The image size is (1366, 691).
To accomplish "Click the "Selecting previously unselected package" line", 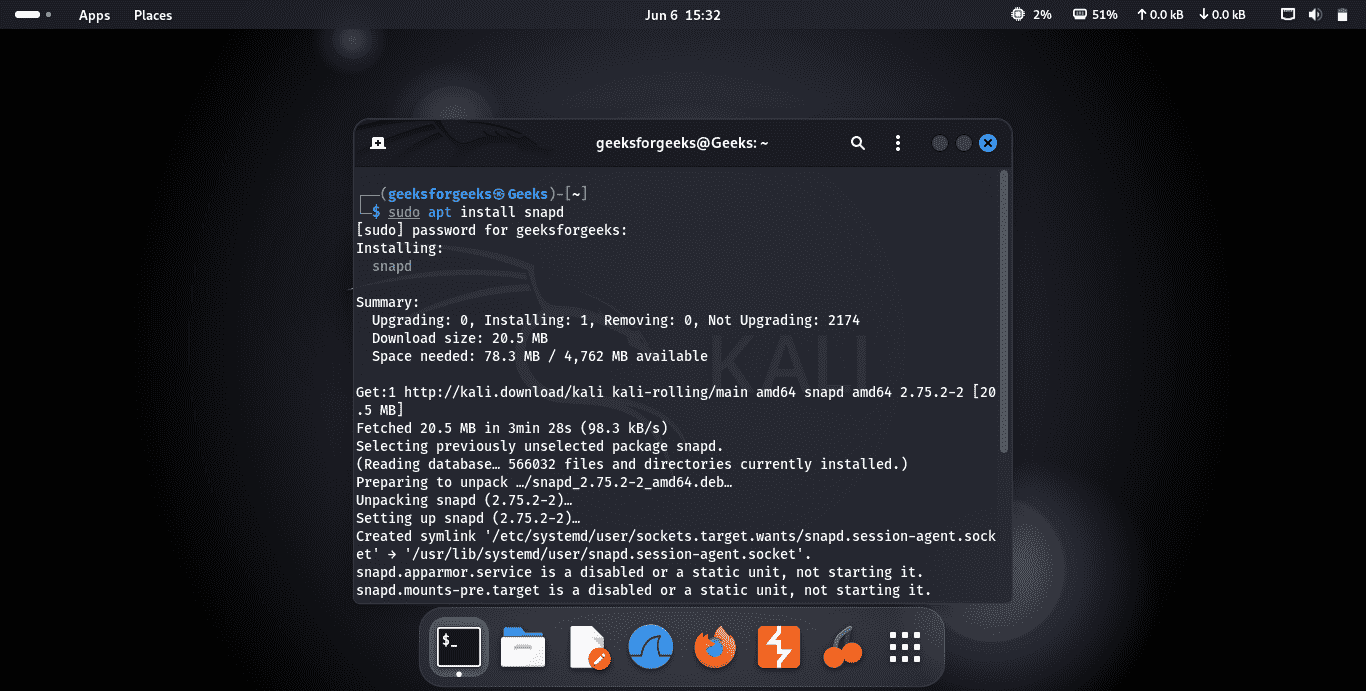I will [x=540, y=446].
